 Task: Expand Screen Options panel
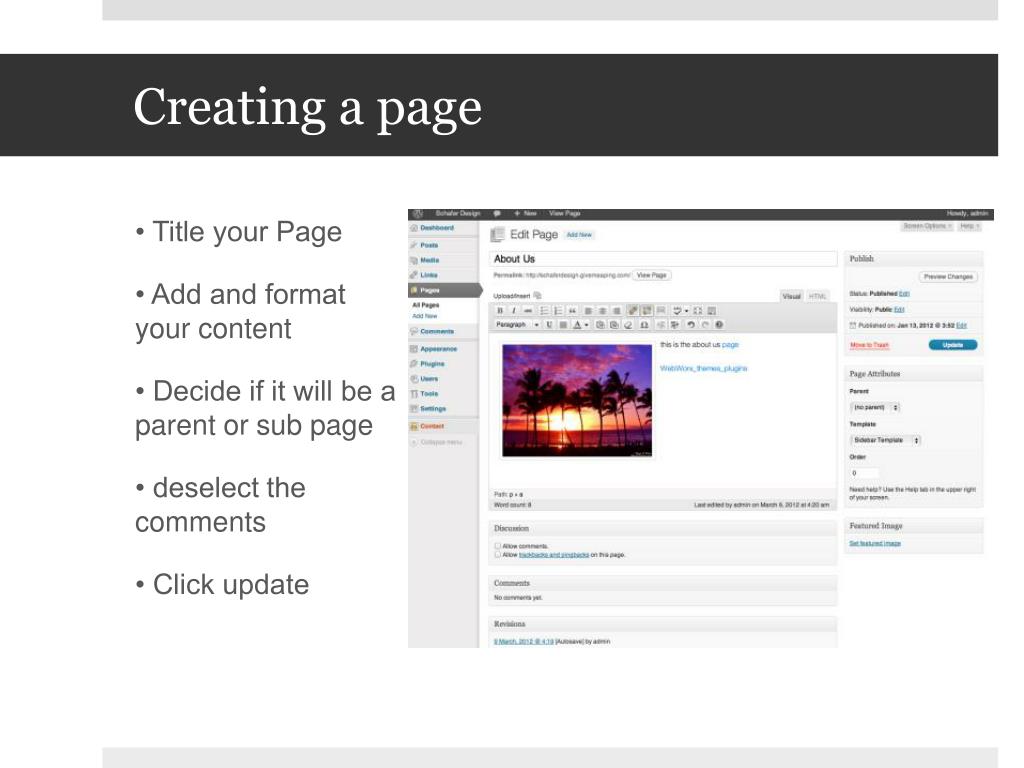927,226
